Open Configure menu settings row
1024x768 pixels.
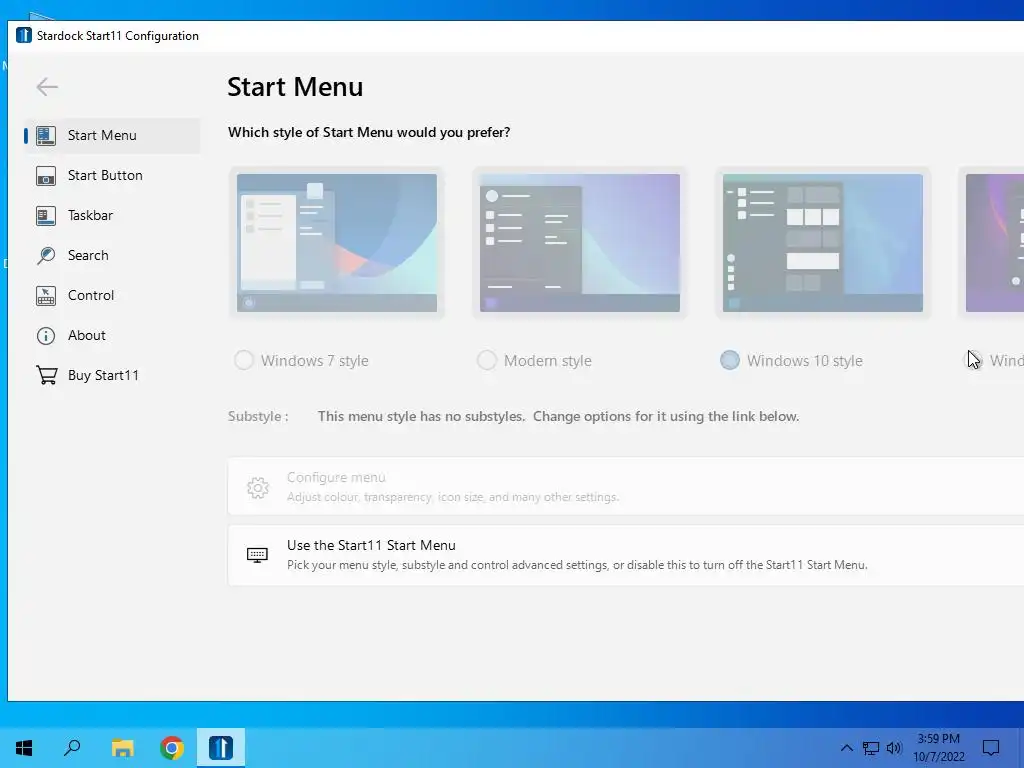click(626, 487)
